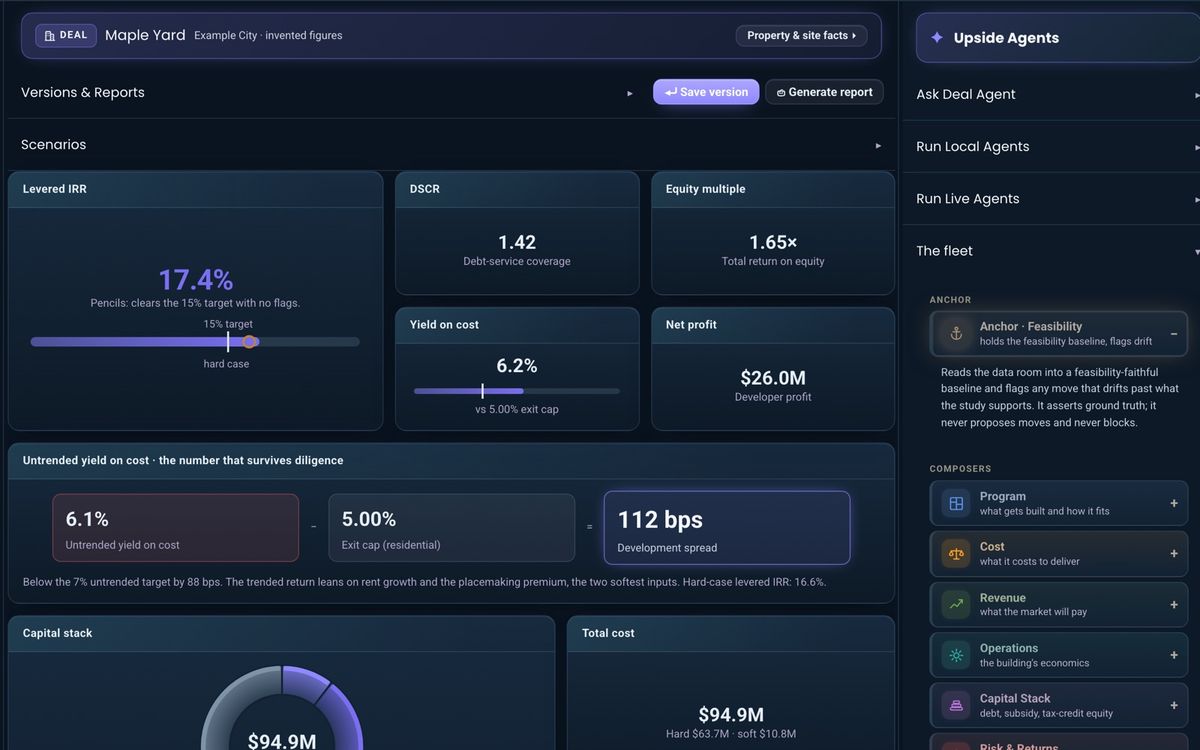Click the Generate report button
This screenshot has width=1200, height=750.
tap(824, 92)
